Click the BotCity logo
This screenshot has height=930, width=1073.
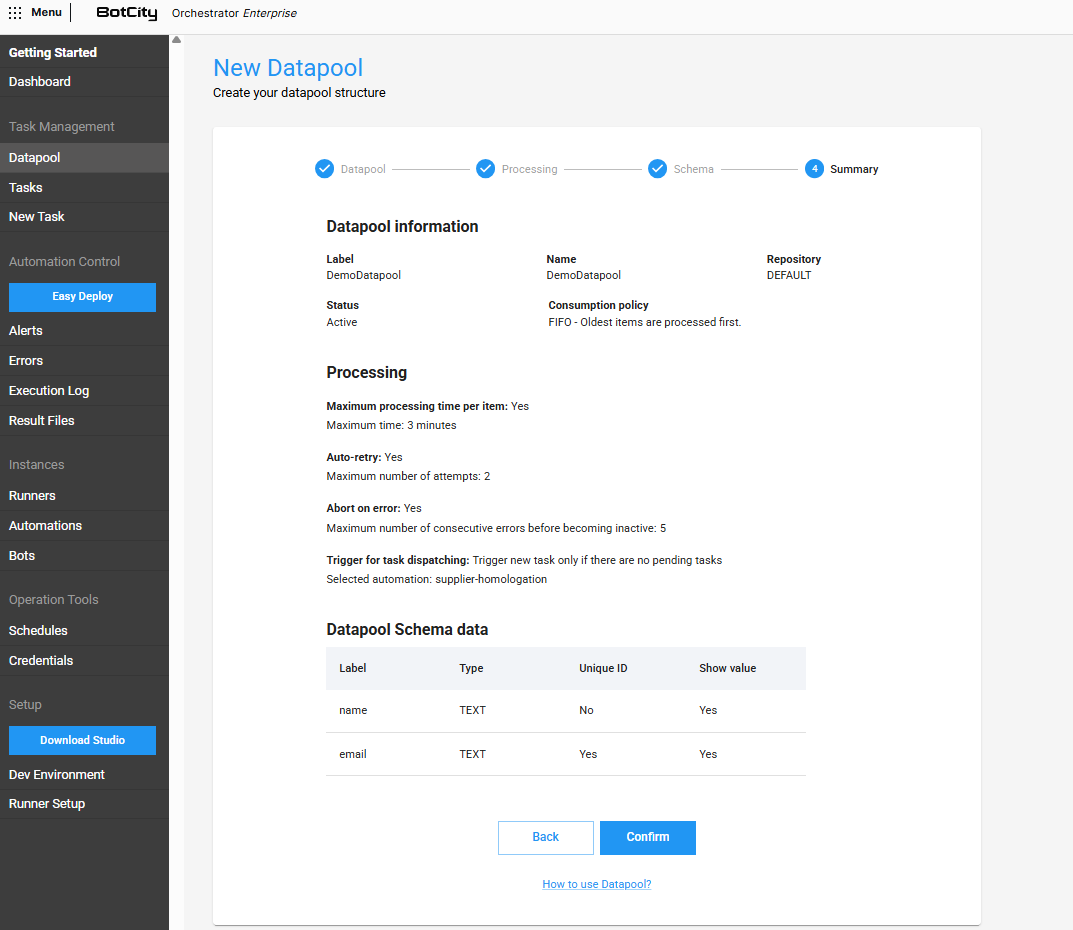[127, 13]
